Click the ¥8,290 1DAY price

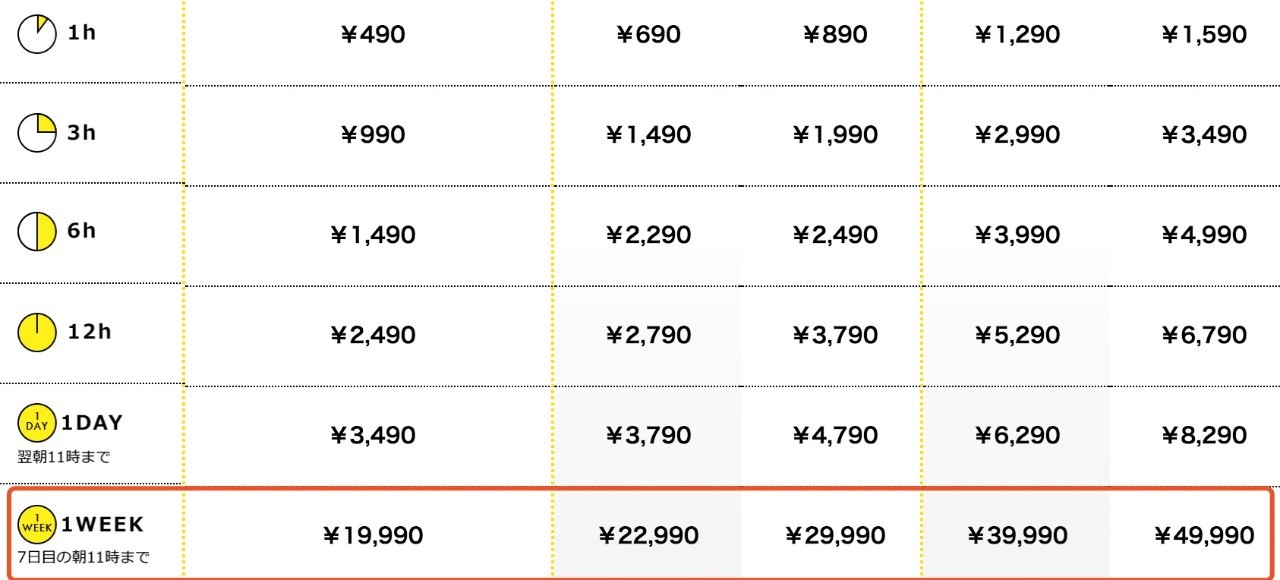(1203, 435)
